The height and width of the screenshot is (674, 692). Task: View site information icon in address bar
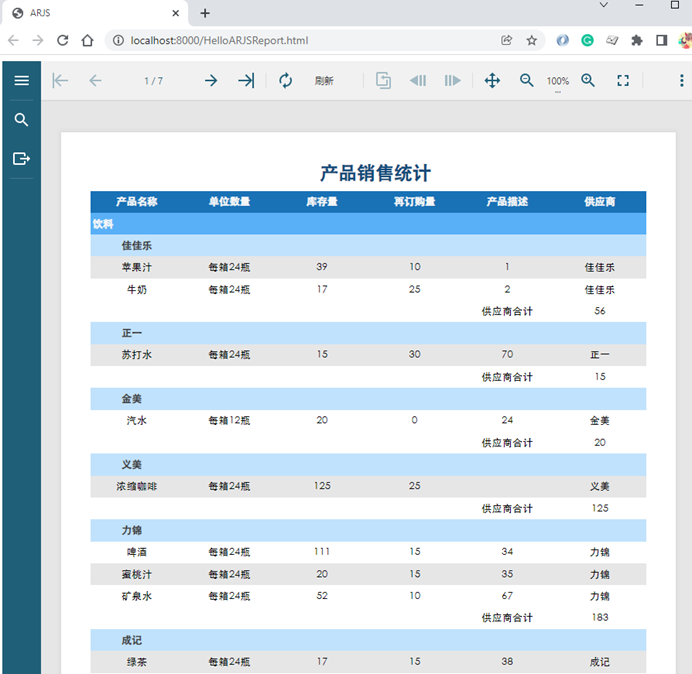tap(118, 41)
